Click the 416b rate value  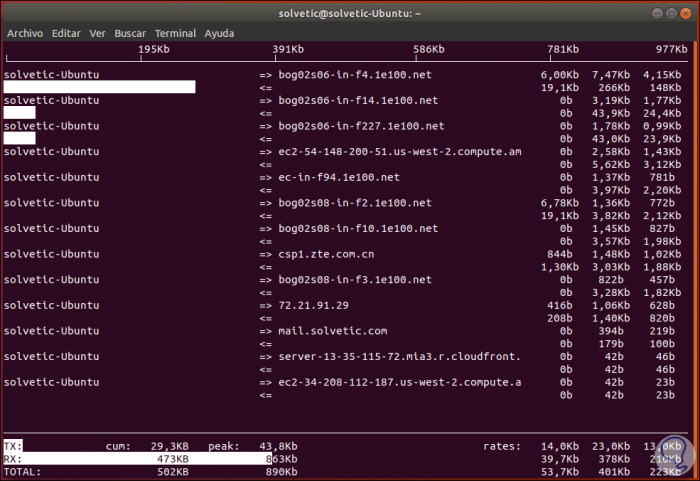pyautogui.click(x=560, y=305)
